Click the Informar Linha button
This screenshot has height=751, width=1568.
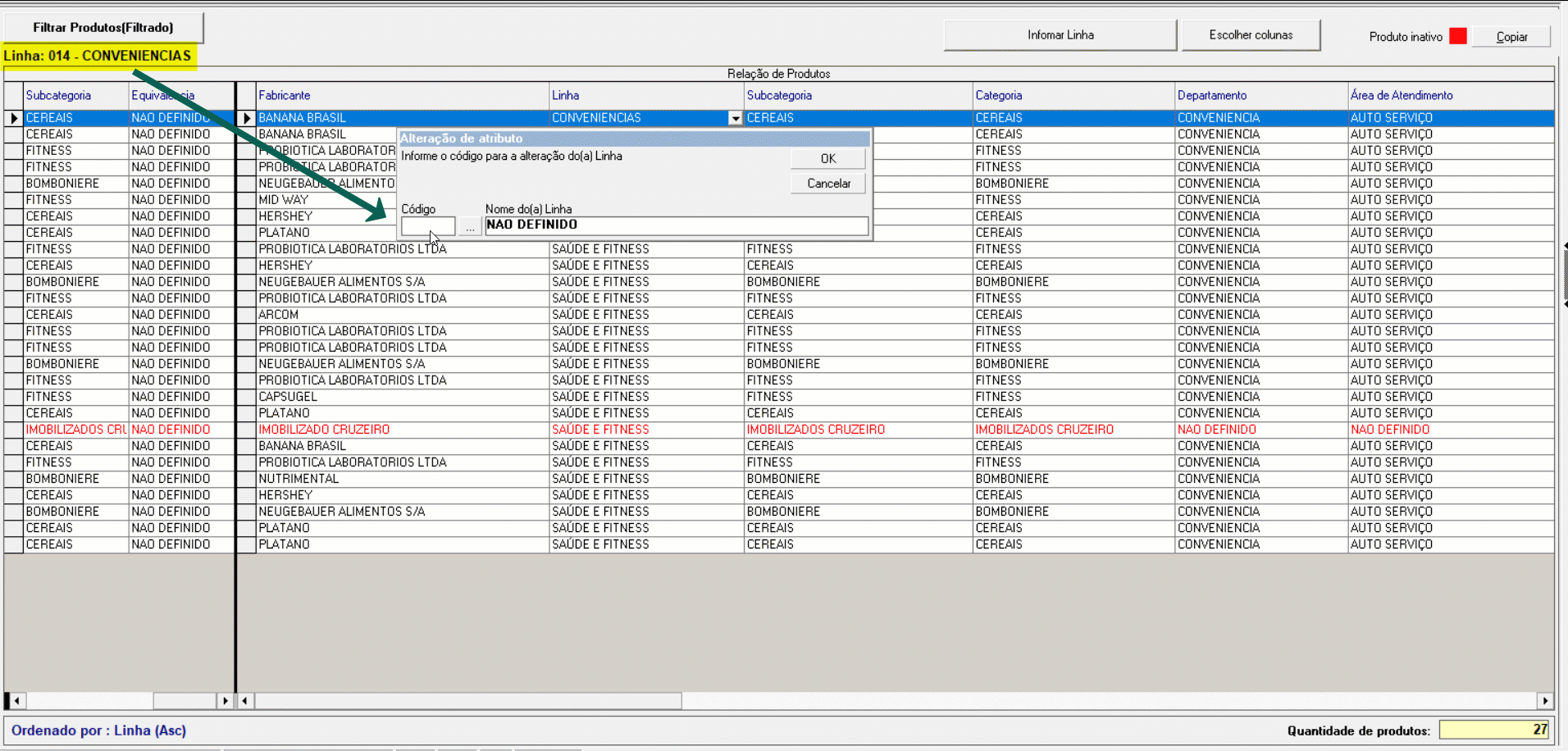[1060, 35]
